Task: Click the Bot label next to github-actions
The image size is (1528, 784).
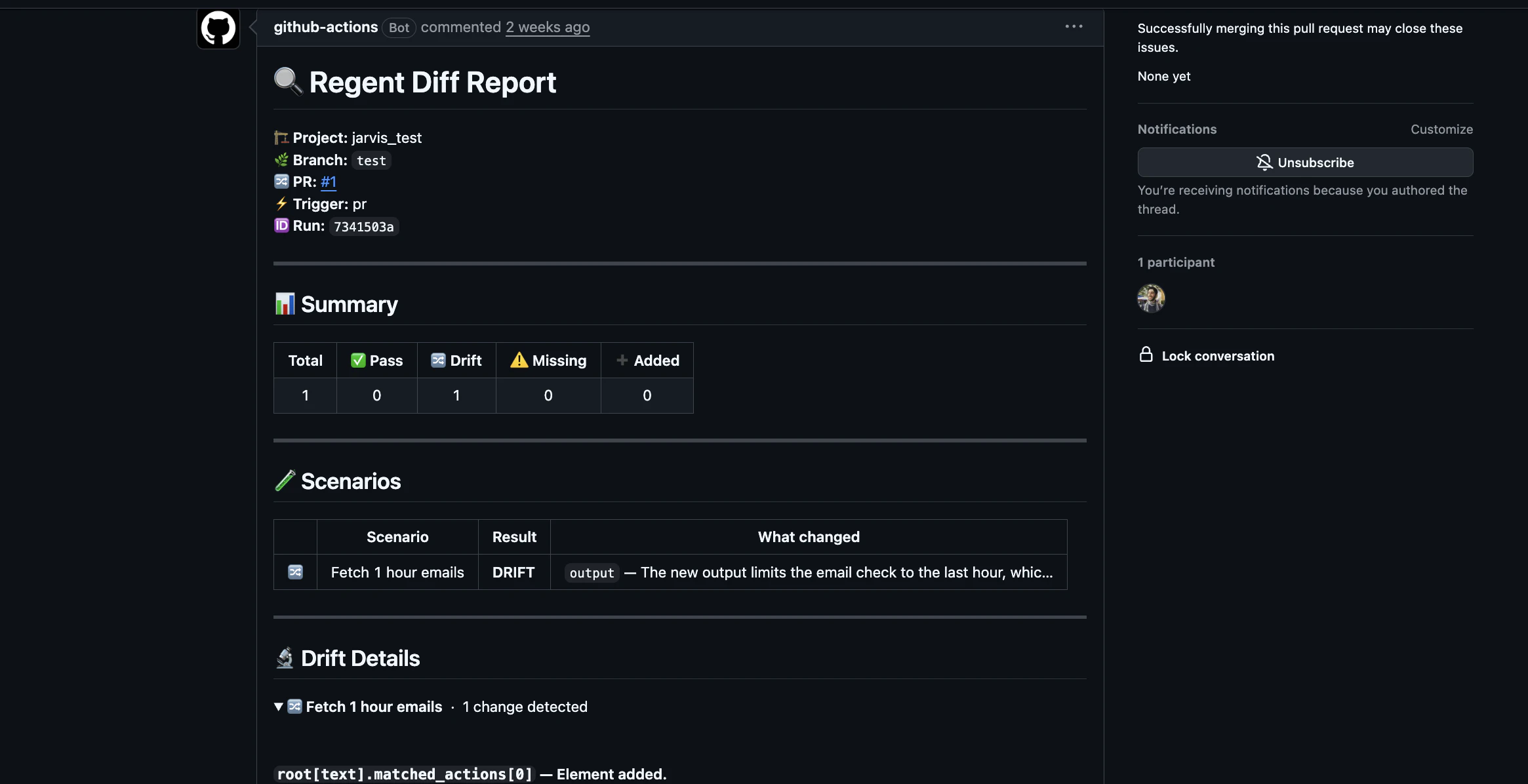Action: (x=399, y=28)
